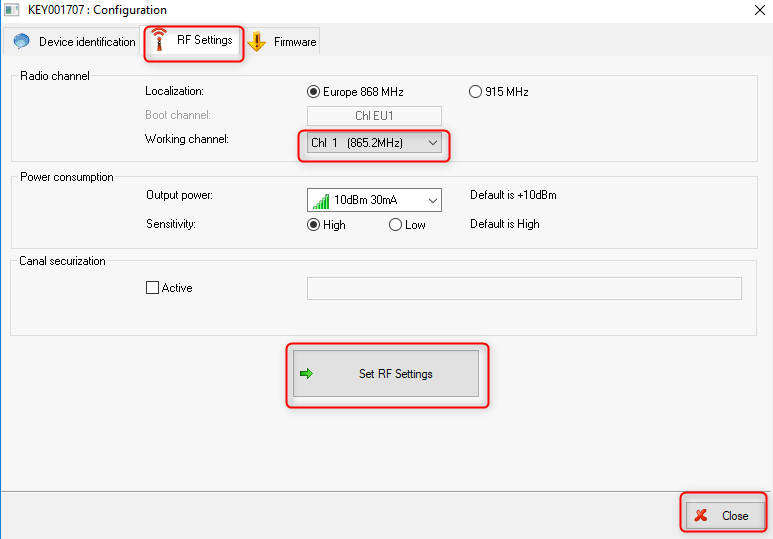
Task: Click the 'Output power:' label
Action: [x=179, y=195]
